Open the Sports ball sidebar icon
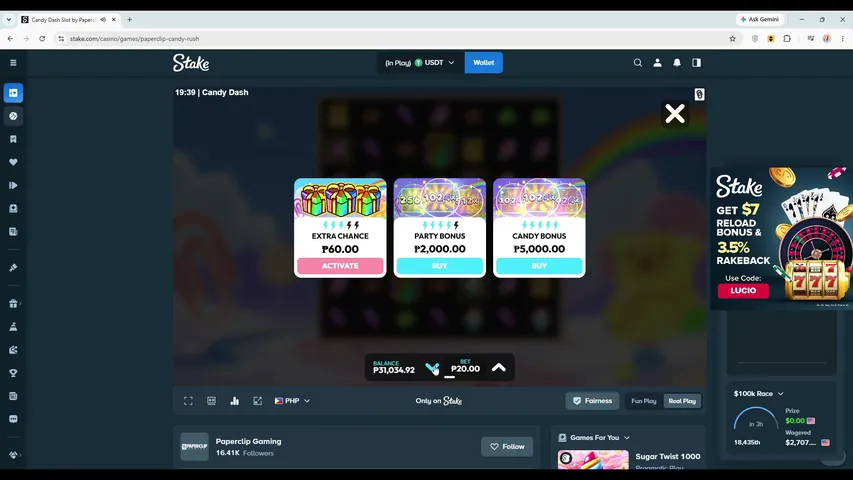Screen dimensions: 853x480 pyautogui.click(x=13, y=116)
